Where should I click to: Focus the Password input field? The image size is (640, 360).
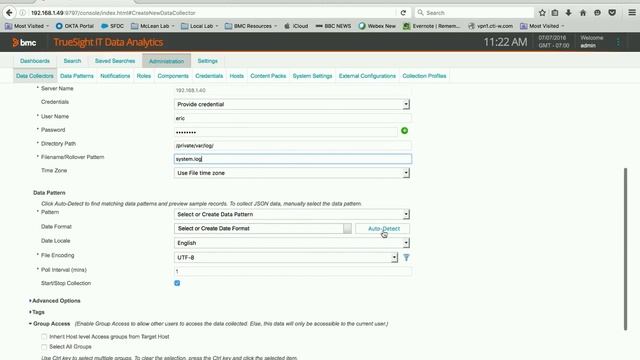(286, 132)
